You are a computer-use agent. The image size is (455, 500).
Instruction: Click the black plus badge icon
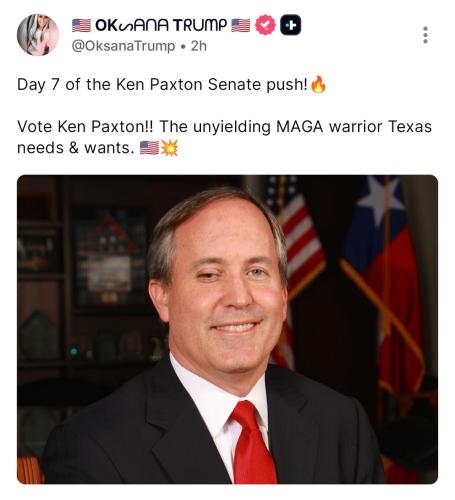(290, 25)
